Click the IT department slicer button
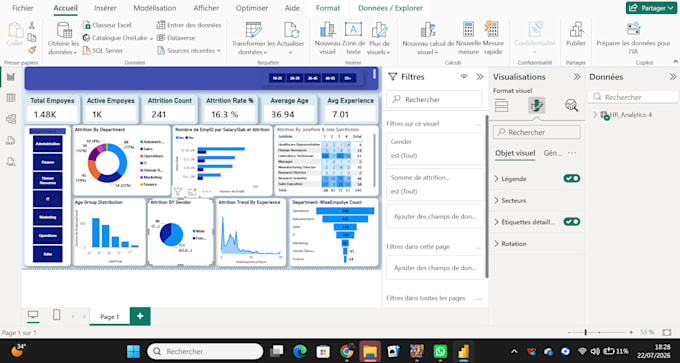 pyautogui.click(x=48, y=199)
